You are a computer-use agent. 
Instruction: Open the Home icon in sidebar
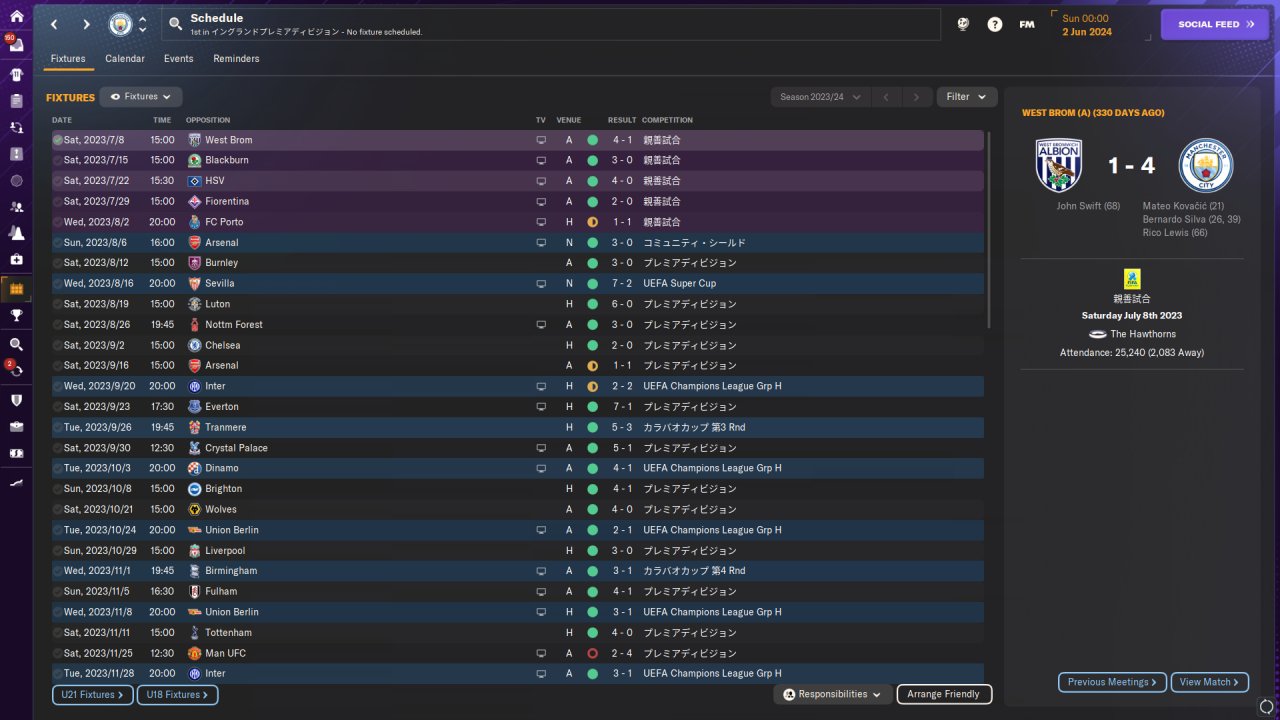point(16,17)
